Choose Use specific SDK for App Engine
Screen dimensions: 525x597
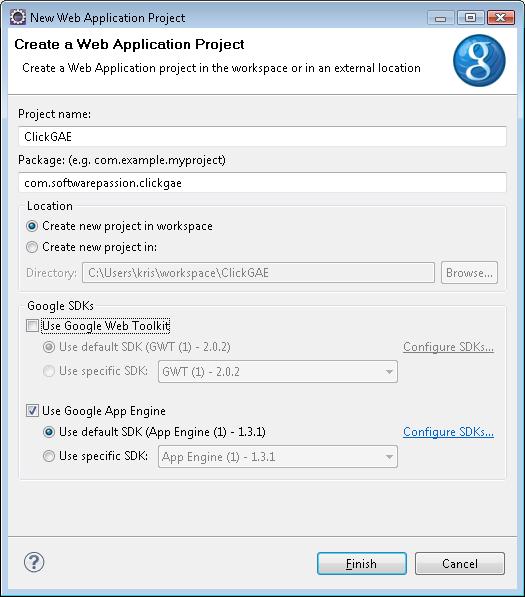click(49, 456)
